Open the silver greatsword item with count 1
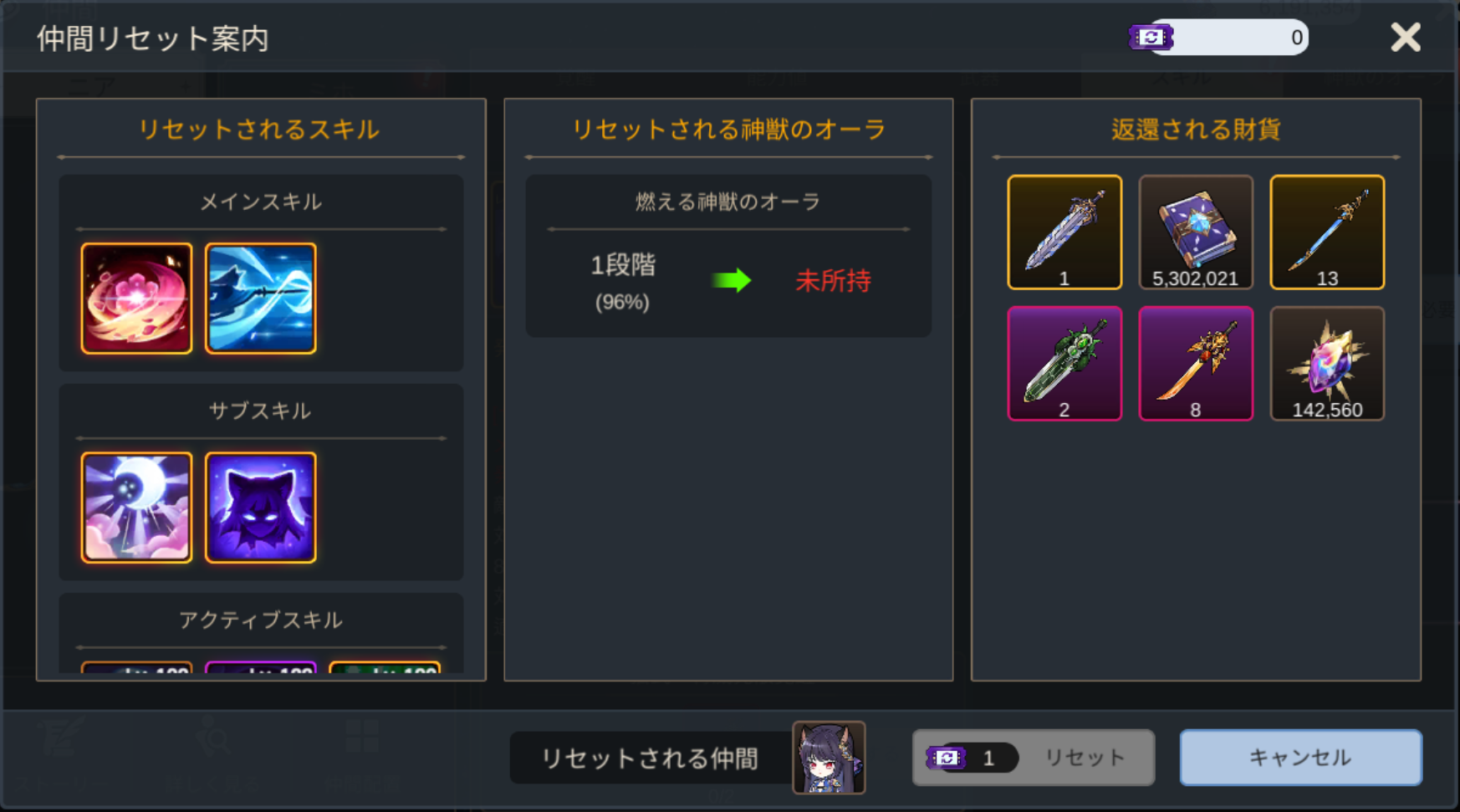The height and width of the screenshot is (812, 1460). 1064,232
